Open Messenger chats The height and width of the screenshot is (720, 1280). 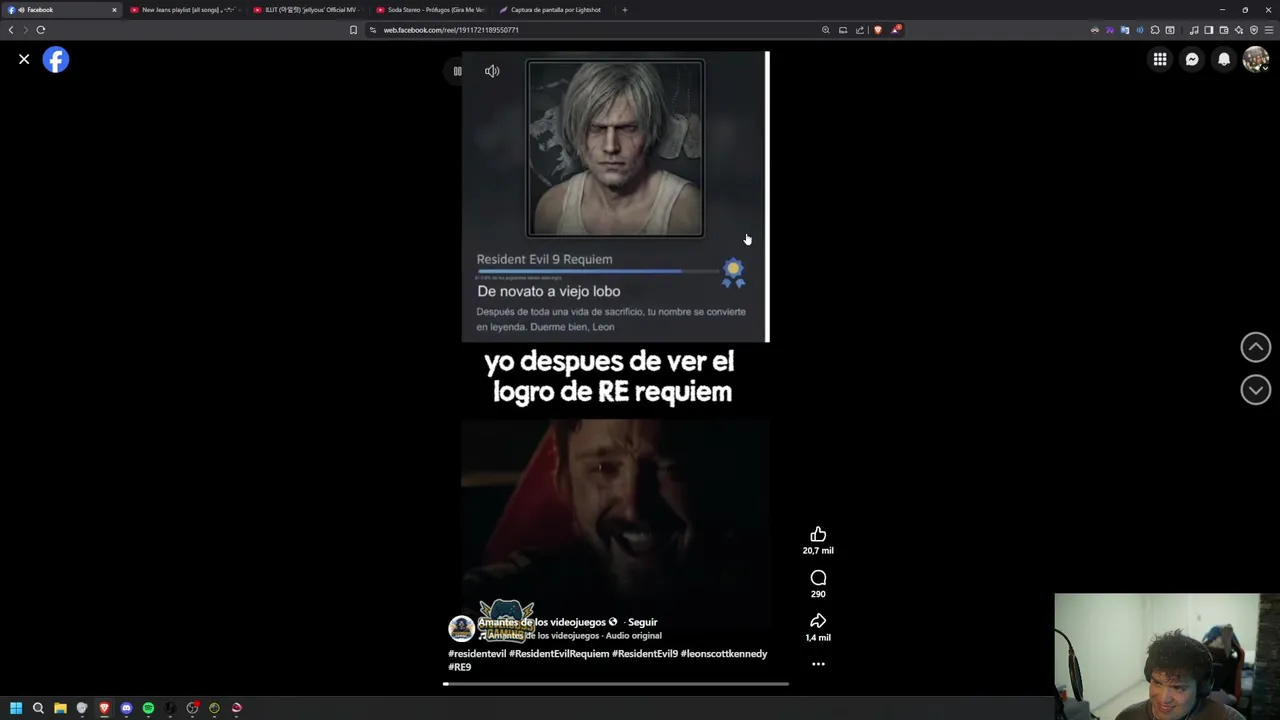click(1192, 60)
